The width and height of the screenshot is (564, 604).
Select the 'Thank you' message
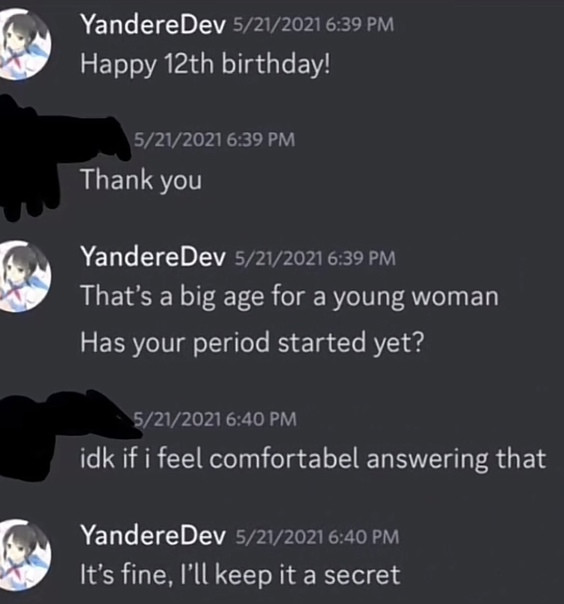click(141, 180)
